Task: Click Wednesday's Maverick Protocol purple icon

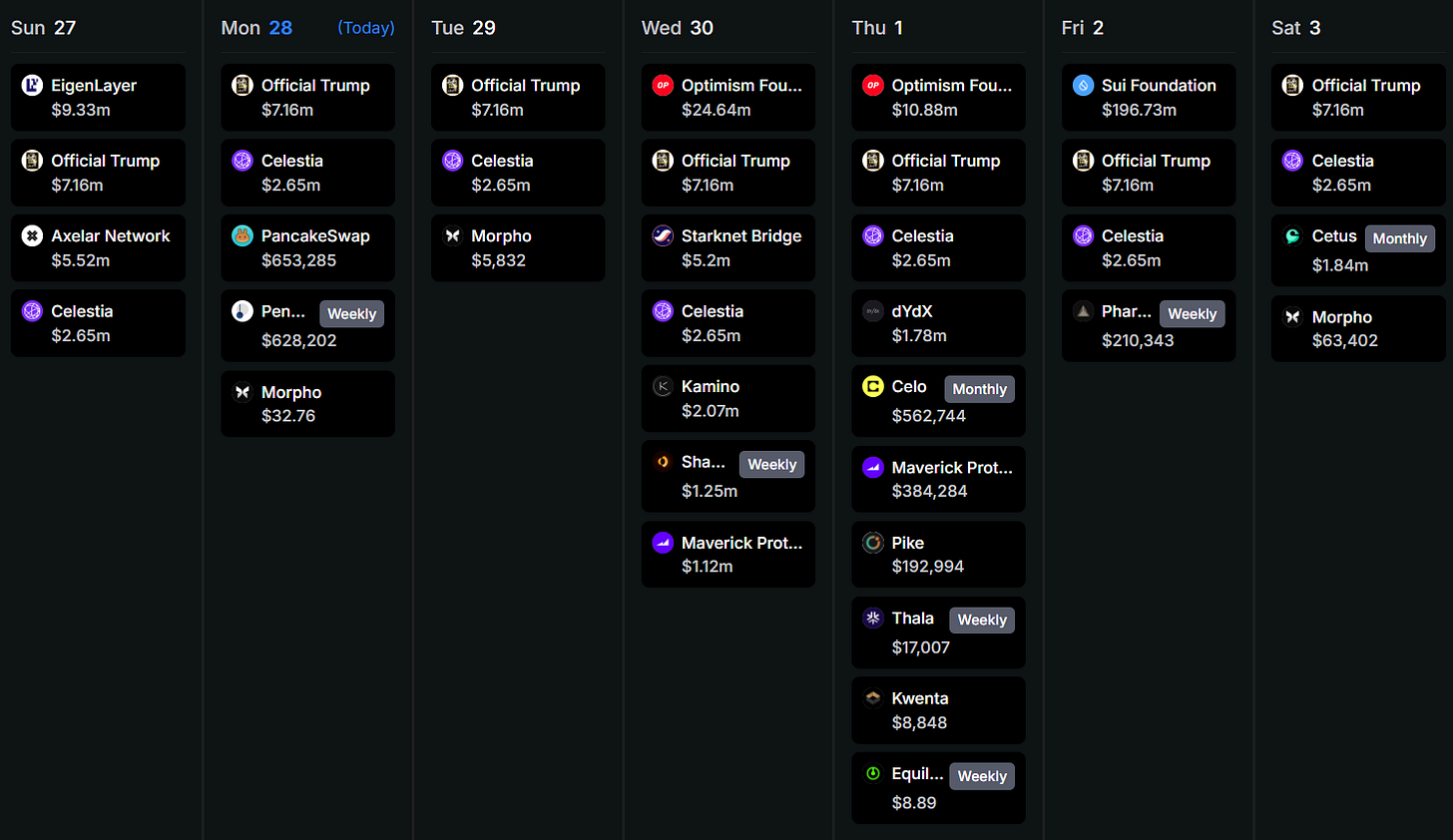Action: (x=663, y=543)
